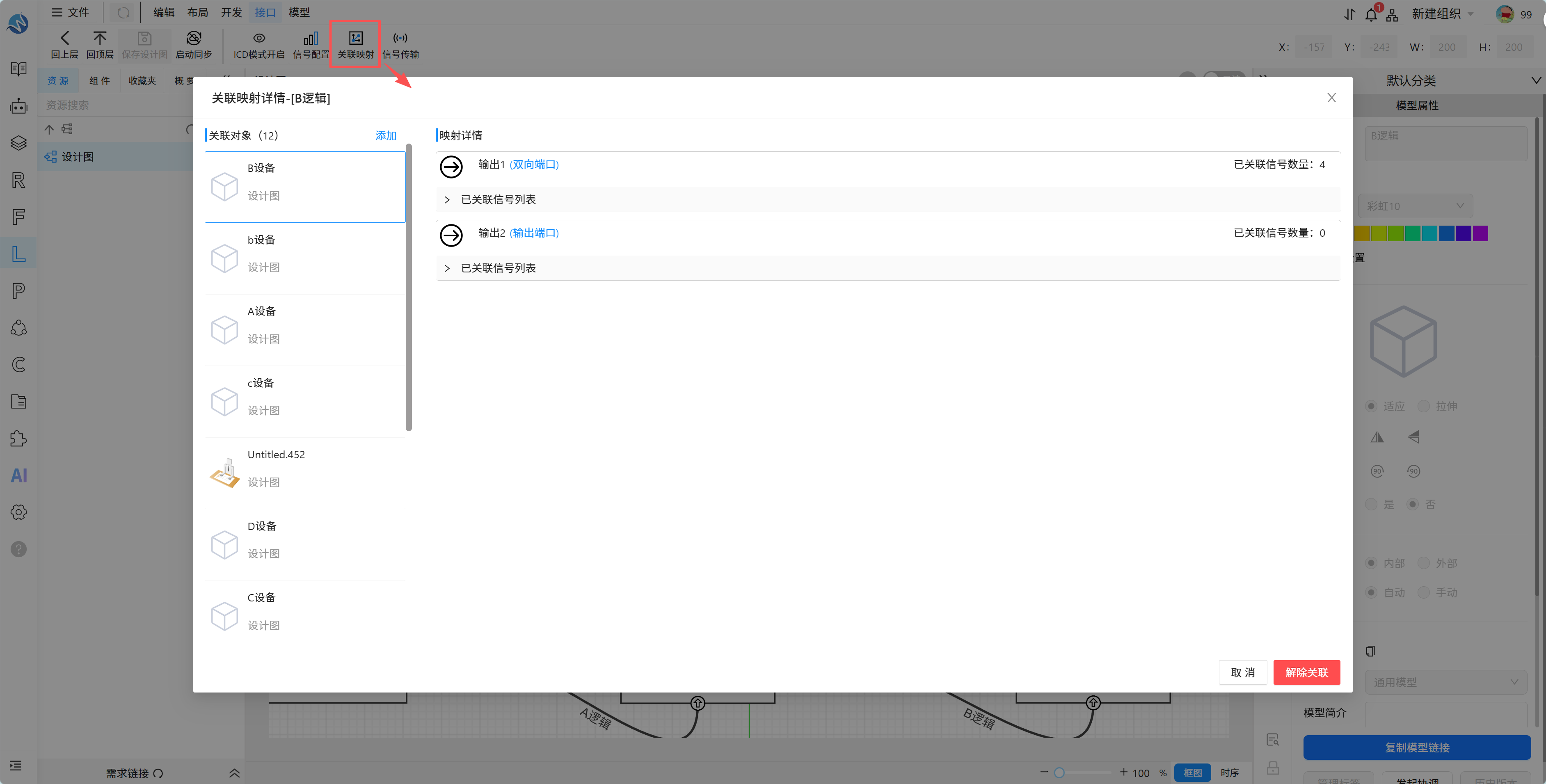Click the 取消 button
Viewport: 1546px width, 784px height.
1242,672
